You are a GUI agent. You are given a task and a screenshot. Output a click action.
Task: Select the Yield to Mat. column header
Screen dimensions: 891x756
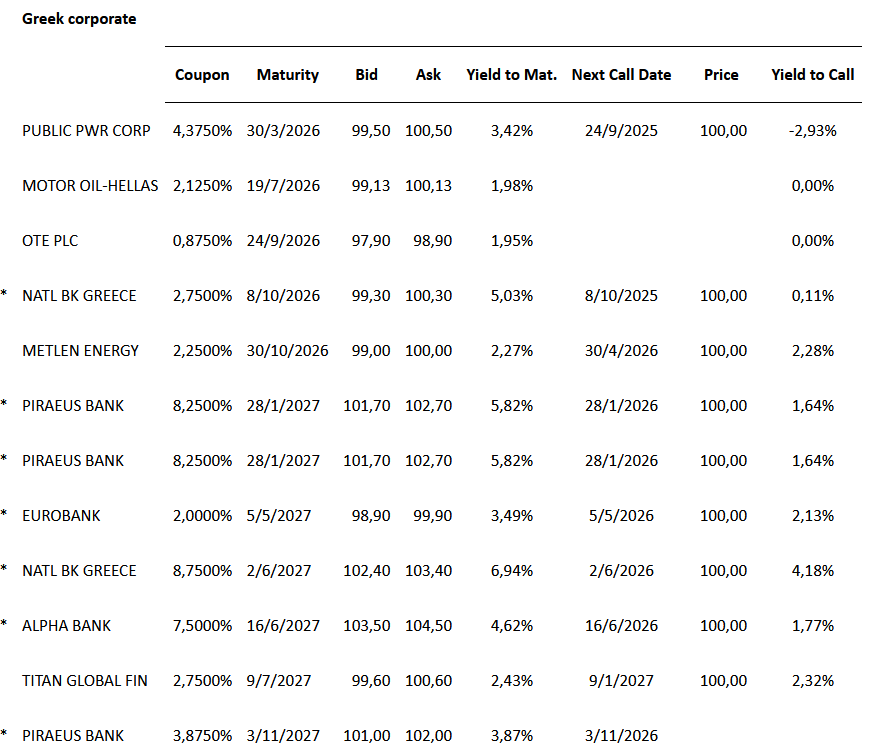click(x=512, y=75)
